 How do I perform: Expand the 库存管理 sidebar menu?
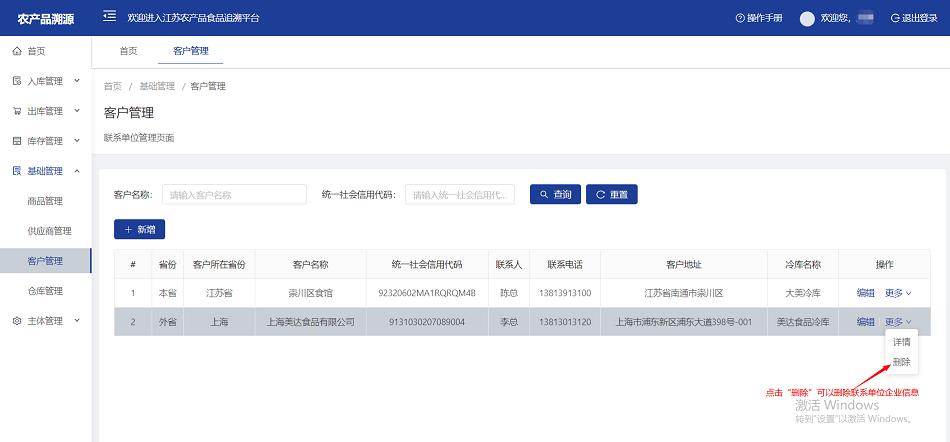click(45, 141)
